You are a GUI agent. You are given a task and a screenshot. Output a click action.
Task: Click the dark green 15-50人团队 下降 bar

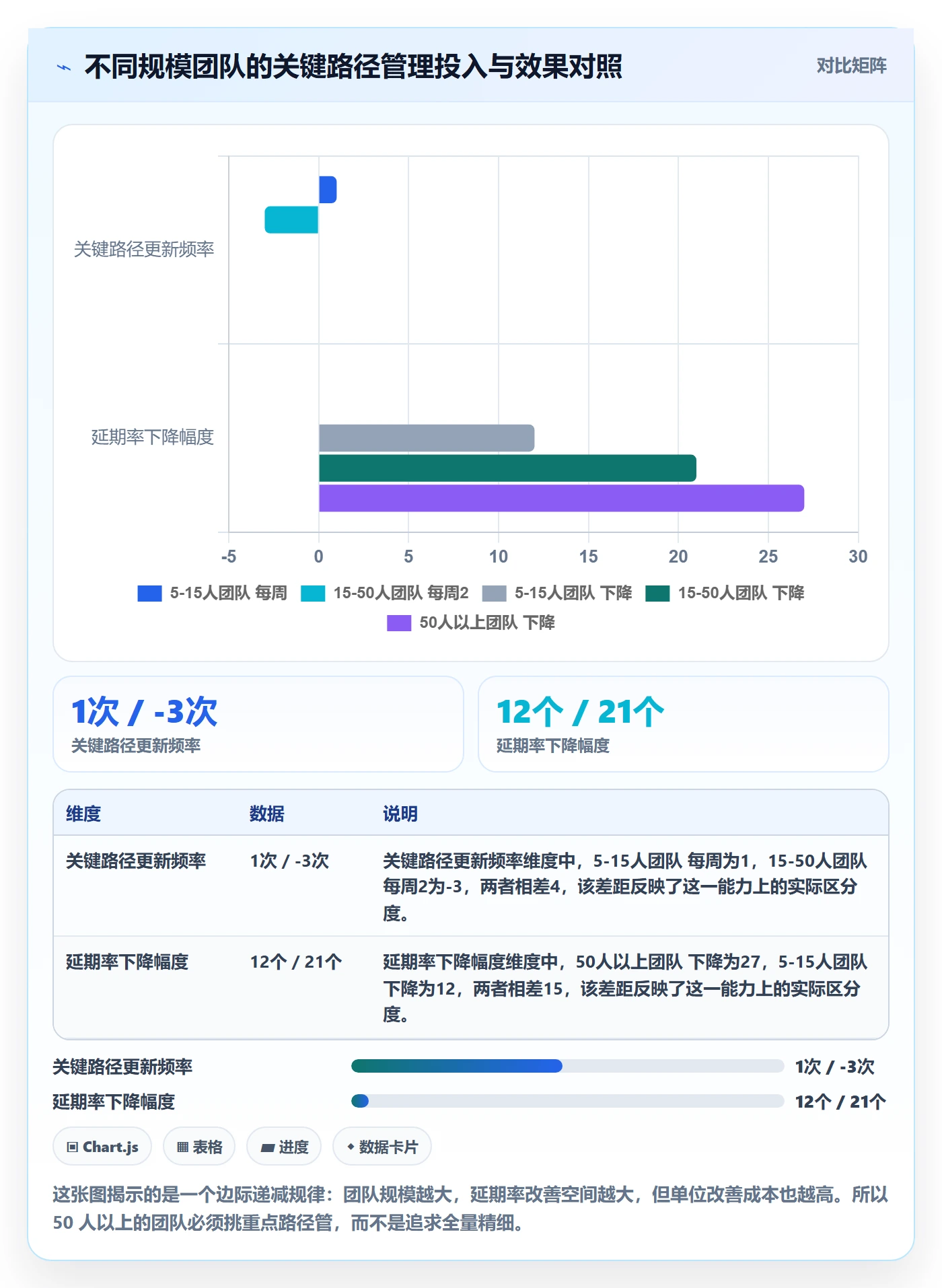pyautogui.click(x=507, y=468)
